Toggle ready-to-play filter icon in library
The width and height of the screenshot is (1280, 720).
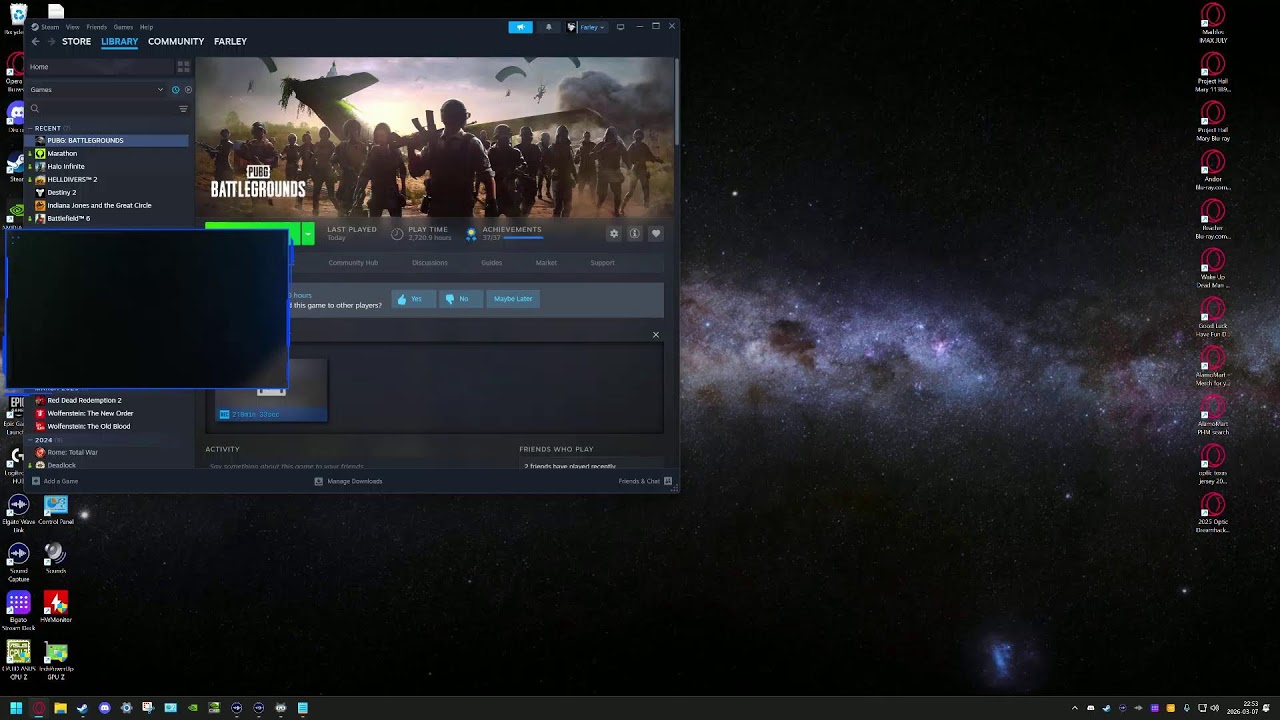[x=187, y=90]
